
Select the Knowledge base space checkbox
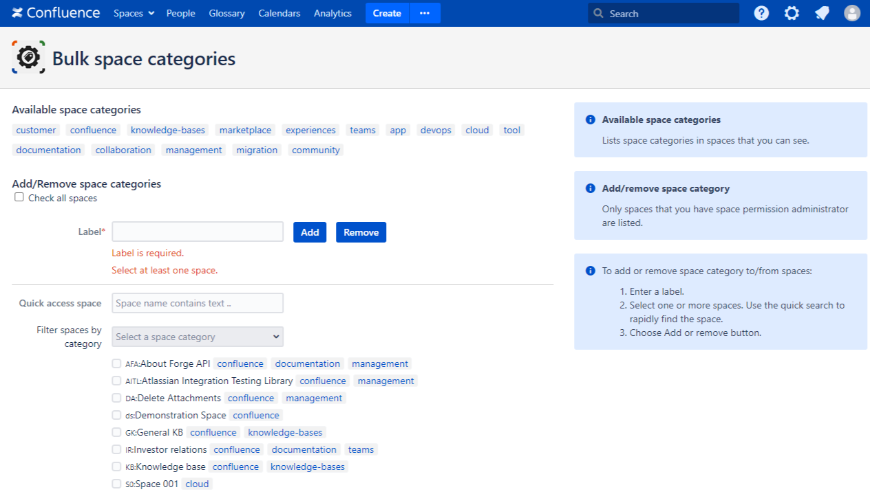pos(117,467)
